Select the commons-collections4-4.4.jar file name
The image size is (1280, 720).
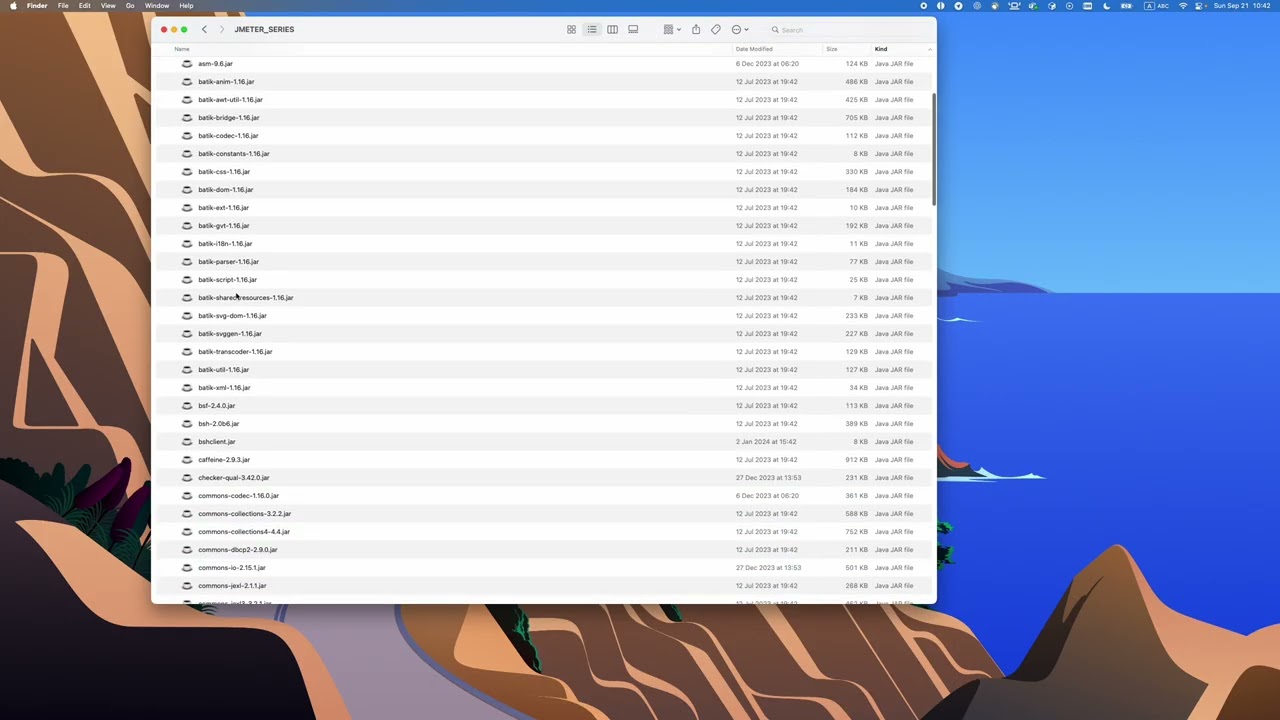244,532
